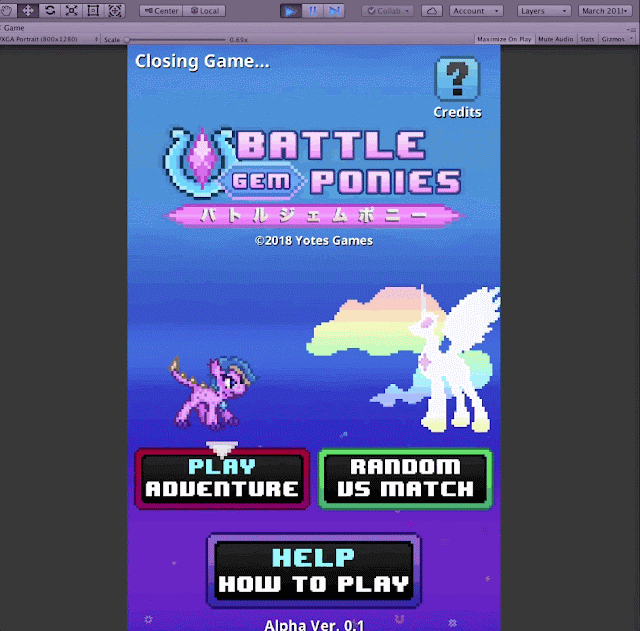Open the Collab dropdown
Image resolution: width=640 pixels, height=631 pixels.
[388, 11]
